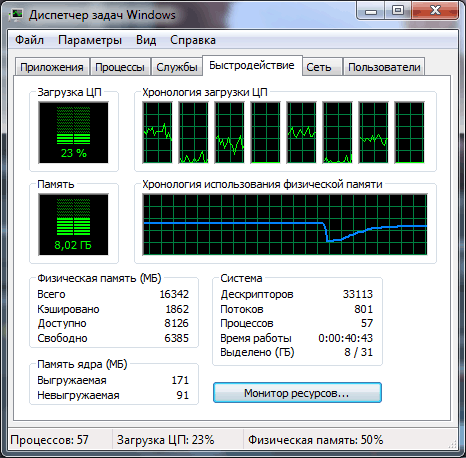The image size is (466, 458).
Task: Click status bar entry Физическая память: 50%
Action: pos(315,440)
